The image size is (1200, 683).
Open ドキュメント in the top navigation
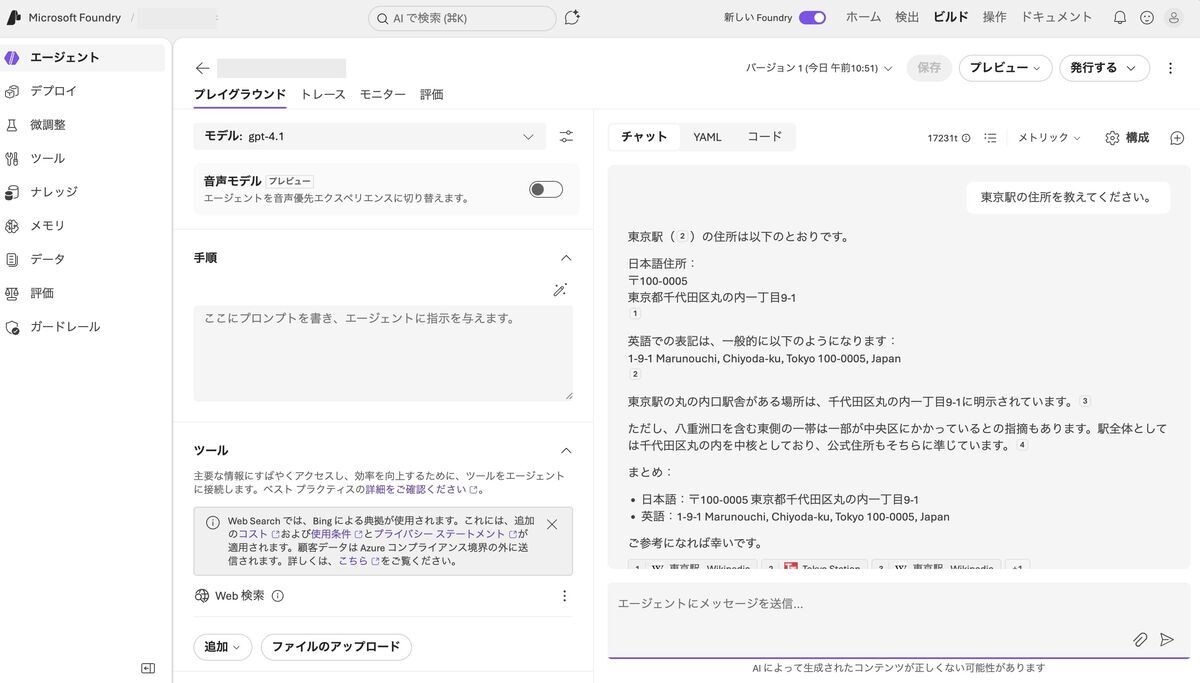coord(1057,18)
